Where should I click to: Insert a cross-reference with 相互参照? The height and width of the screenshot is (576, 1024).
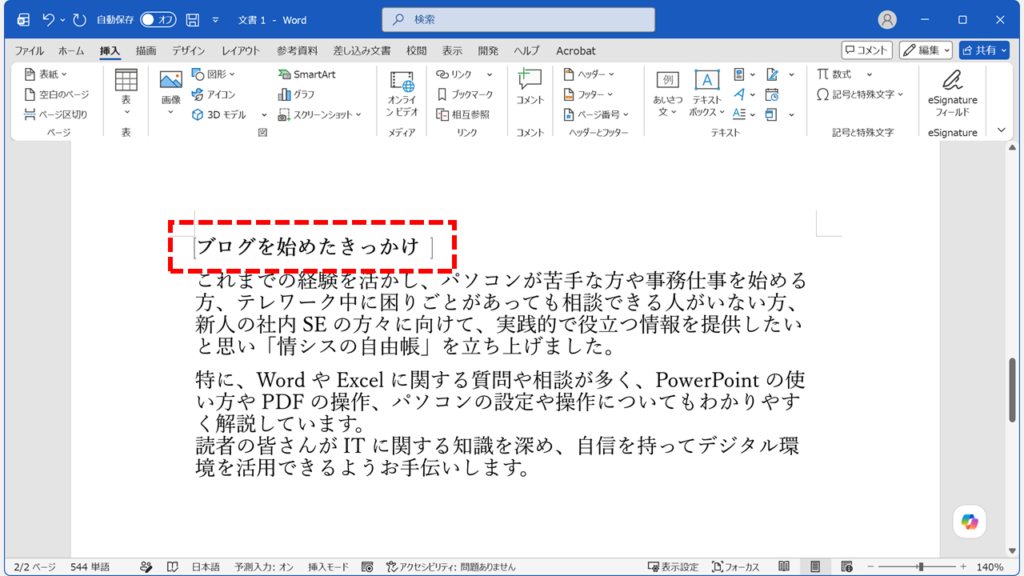pyautogui.click(x=463, y=114)
